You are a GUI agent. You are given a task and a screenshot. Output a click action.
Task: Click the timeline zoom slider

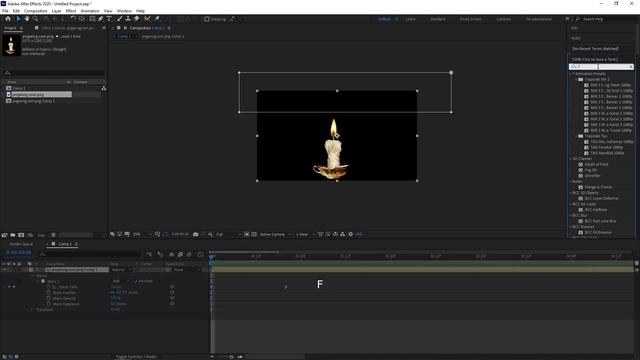(231, 357)
